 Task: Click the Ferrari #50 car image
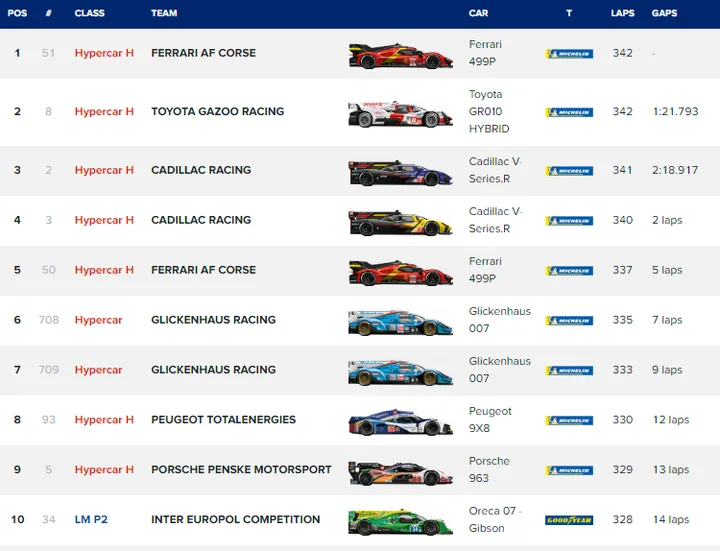[401, 273]
